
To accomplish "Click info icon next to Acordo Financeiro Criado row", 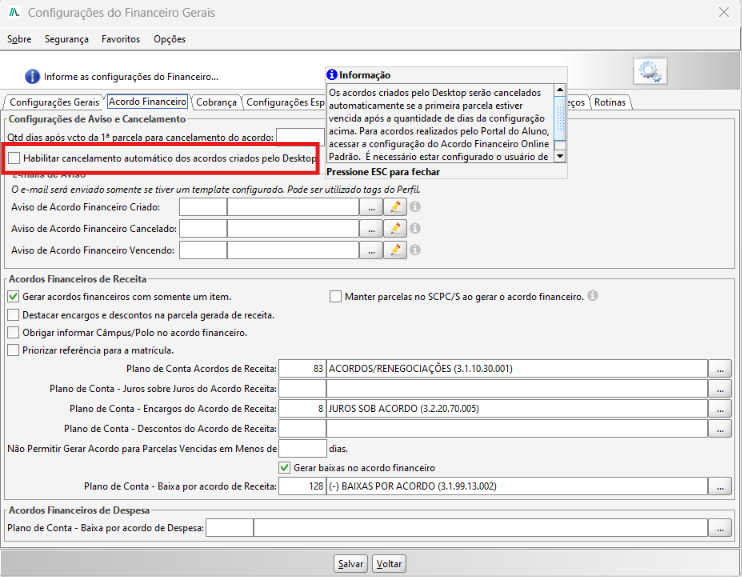I will pyautogui.click(x=415, y=207).
